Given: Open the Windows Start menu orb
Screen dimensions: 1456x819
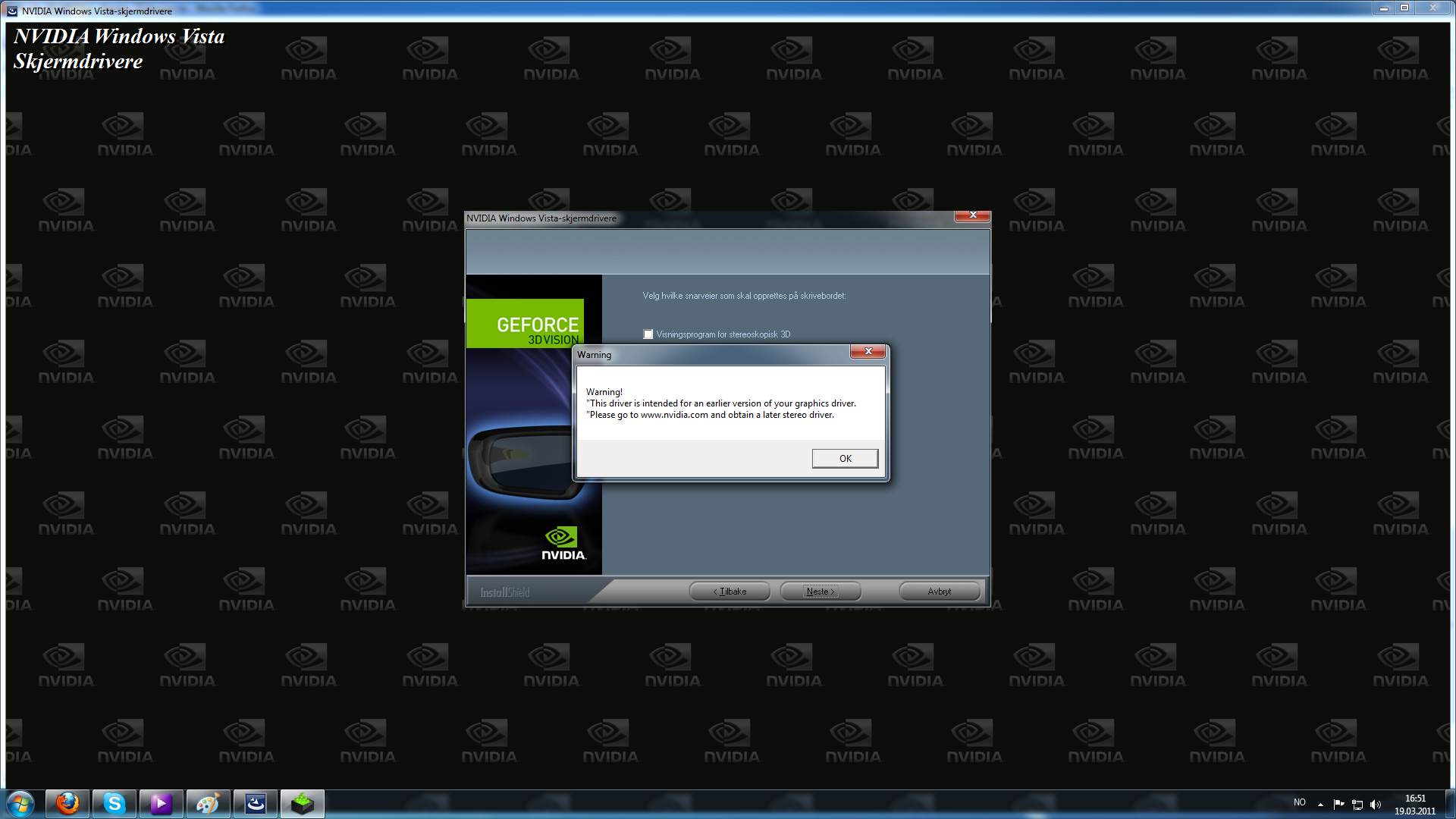Looking at the screenshot, I should click(x=20, y=804).
